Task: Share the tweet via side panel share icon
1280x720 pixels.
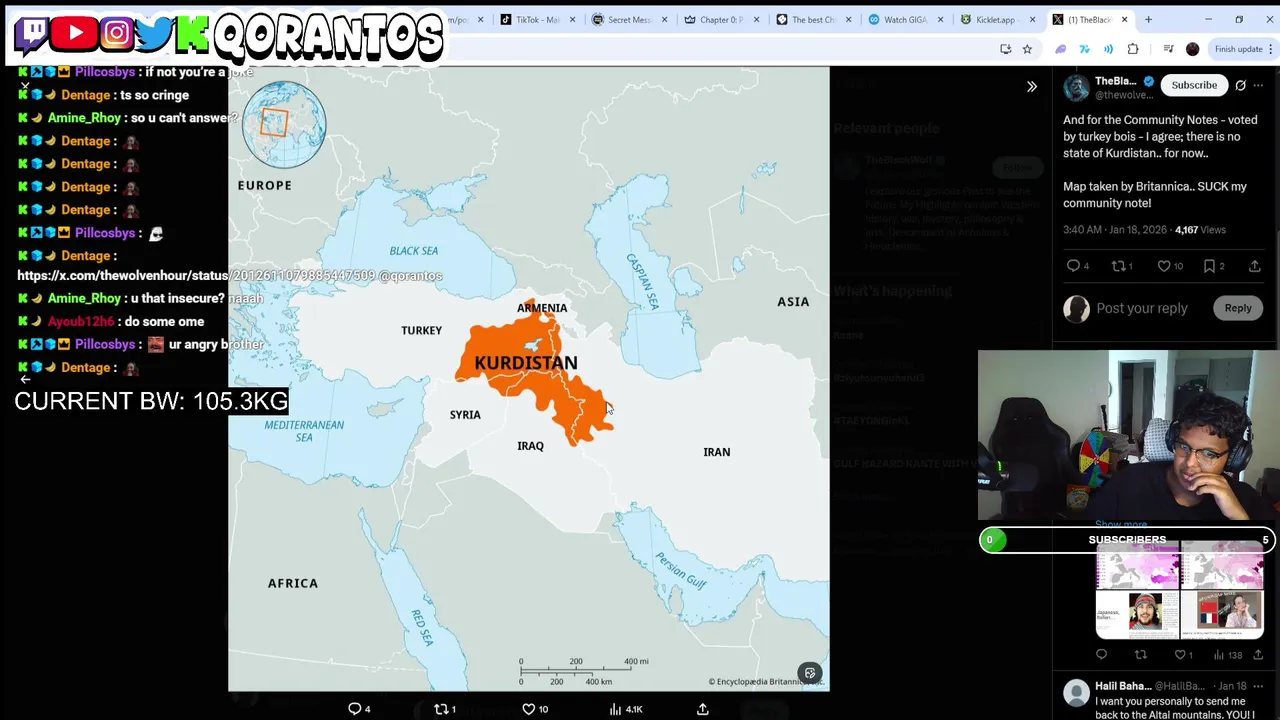Action: [x=1254, y=266]
